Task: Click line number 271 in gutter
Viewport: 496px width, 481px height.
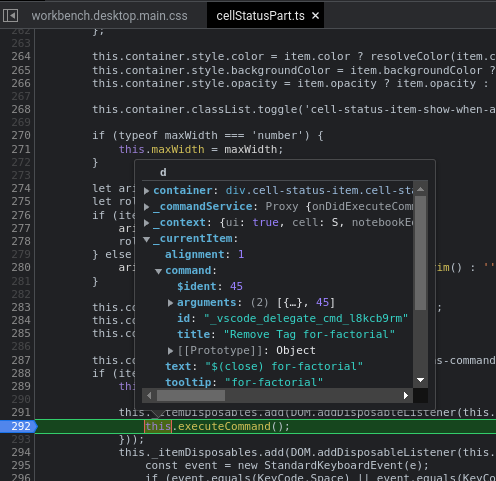Action: point(21,149)
